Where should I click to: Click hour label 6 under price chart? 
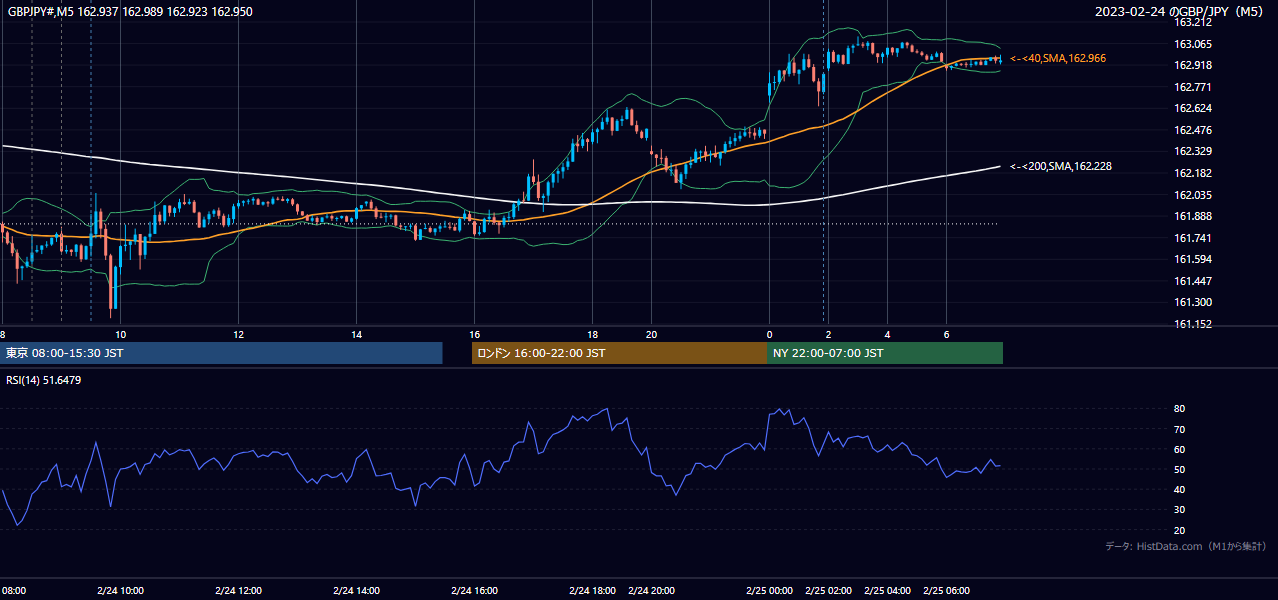coord(946,335)
